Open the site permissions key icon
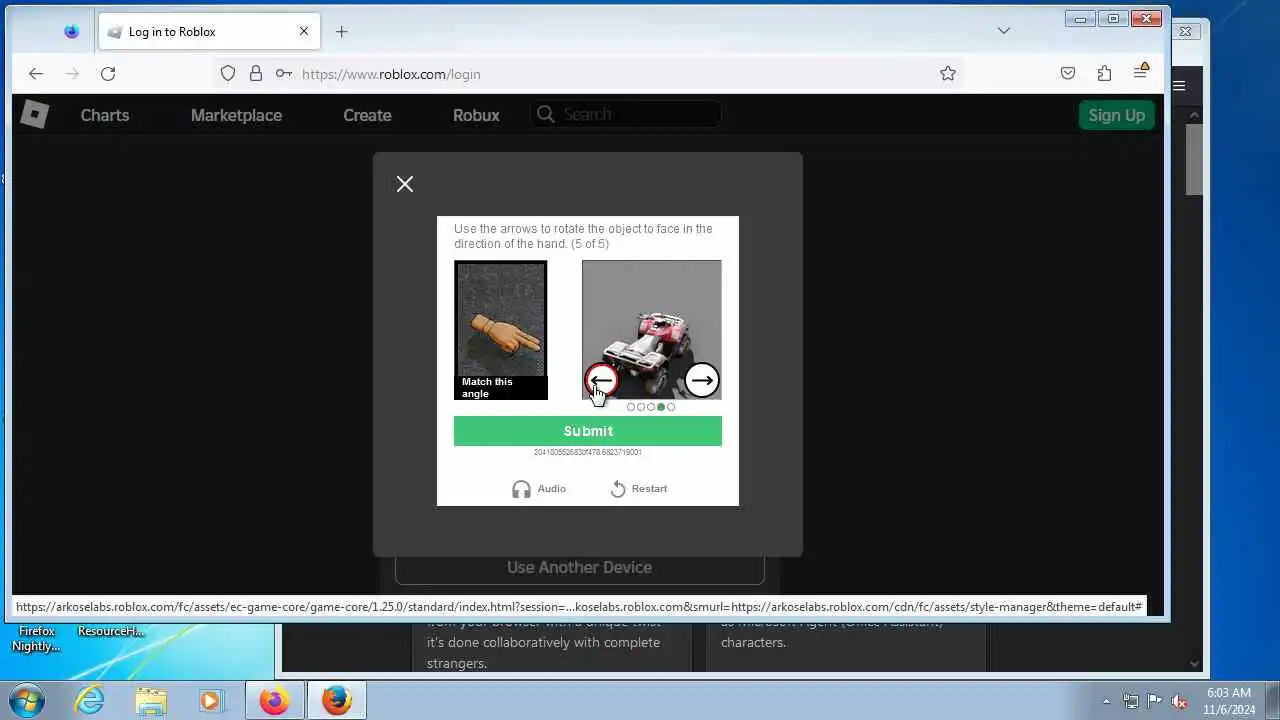Viewport: 1280px width, 720px height. point(284,73)
